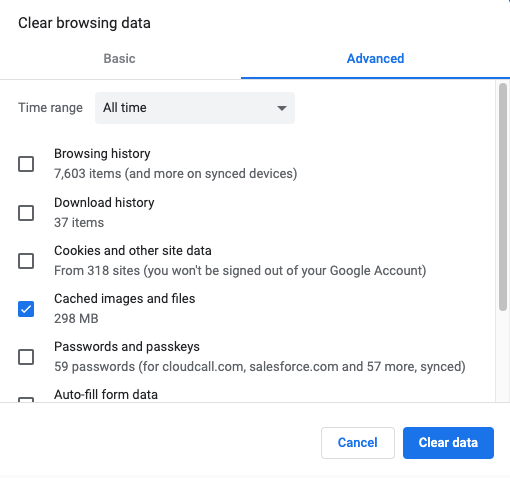Check Cookies and other site data box

tap(26, 261)
